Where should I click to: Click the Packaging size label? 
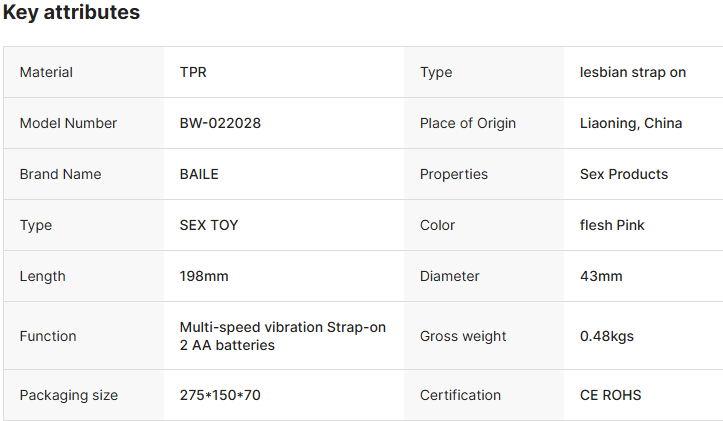tap(69, 395)
